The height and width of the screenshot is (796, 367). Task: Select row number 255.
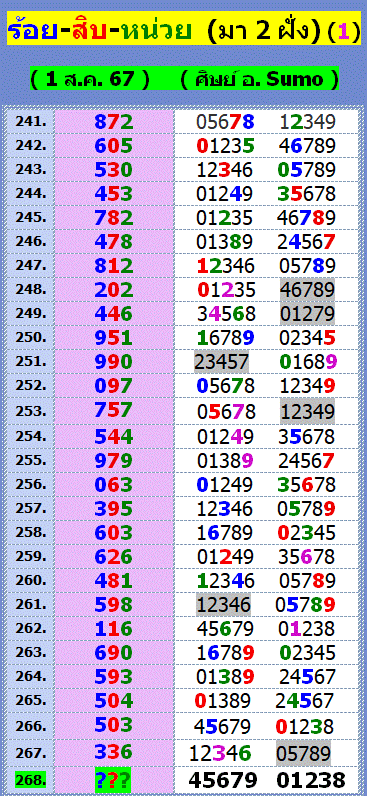point(31,460)
